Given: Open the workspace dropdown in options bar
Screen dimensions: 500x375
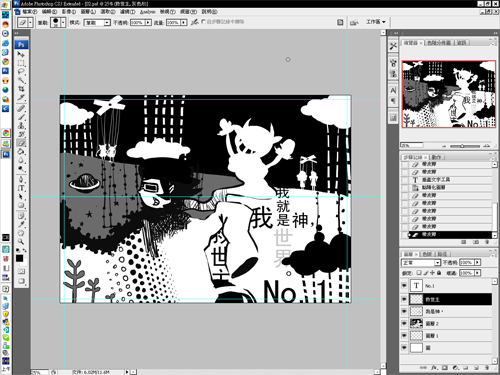Looking at the screenshot, I should pos(376,22).
